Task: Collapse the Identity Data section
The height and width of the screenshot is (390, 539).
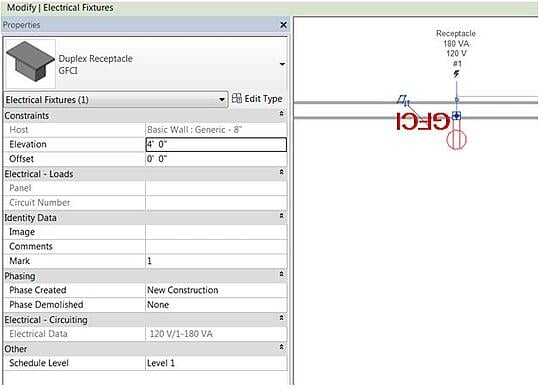Action: tap(281, 216)
